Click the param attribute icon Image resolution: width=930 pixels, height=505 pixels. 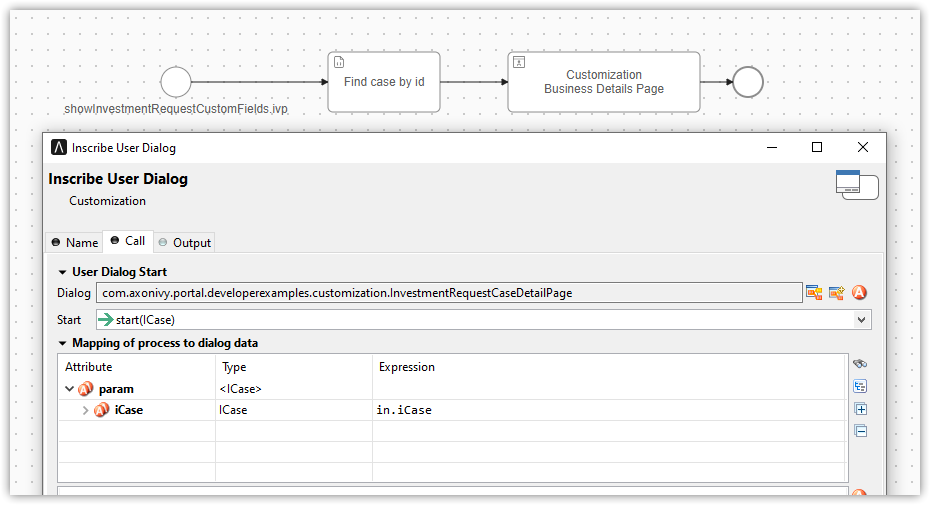coord(86,389)
